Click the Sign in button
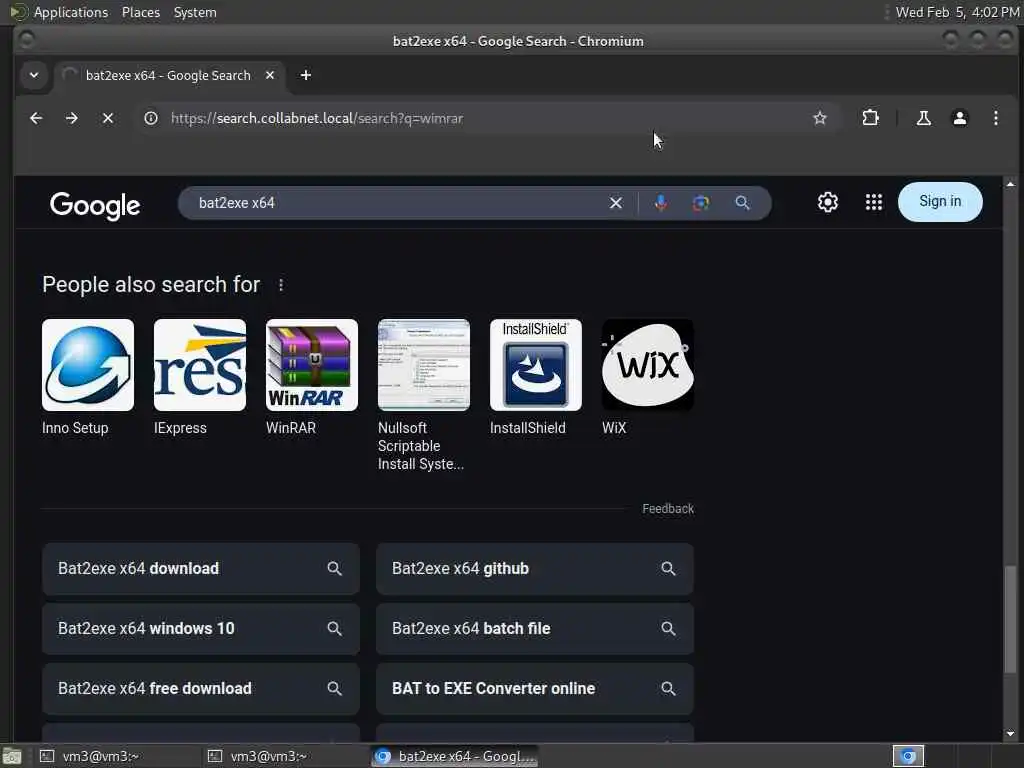 click(940, 202)
